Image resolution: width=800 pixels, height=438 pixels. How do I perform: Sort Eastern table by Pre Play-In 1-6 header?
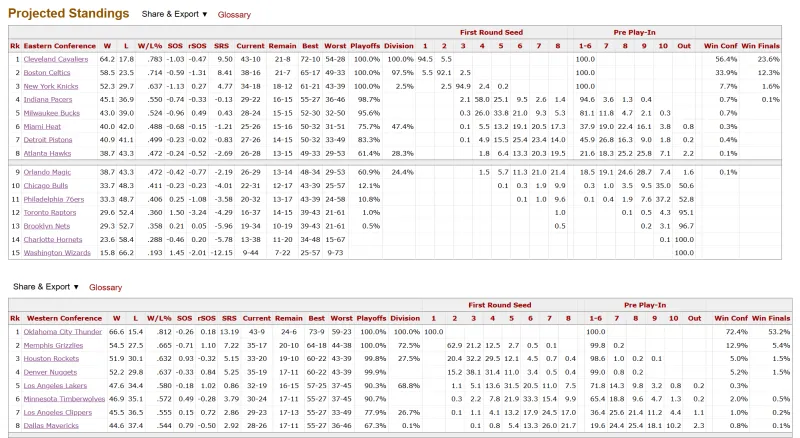(x=585, y=46)
